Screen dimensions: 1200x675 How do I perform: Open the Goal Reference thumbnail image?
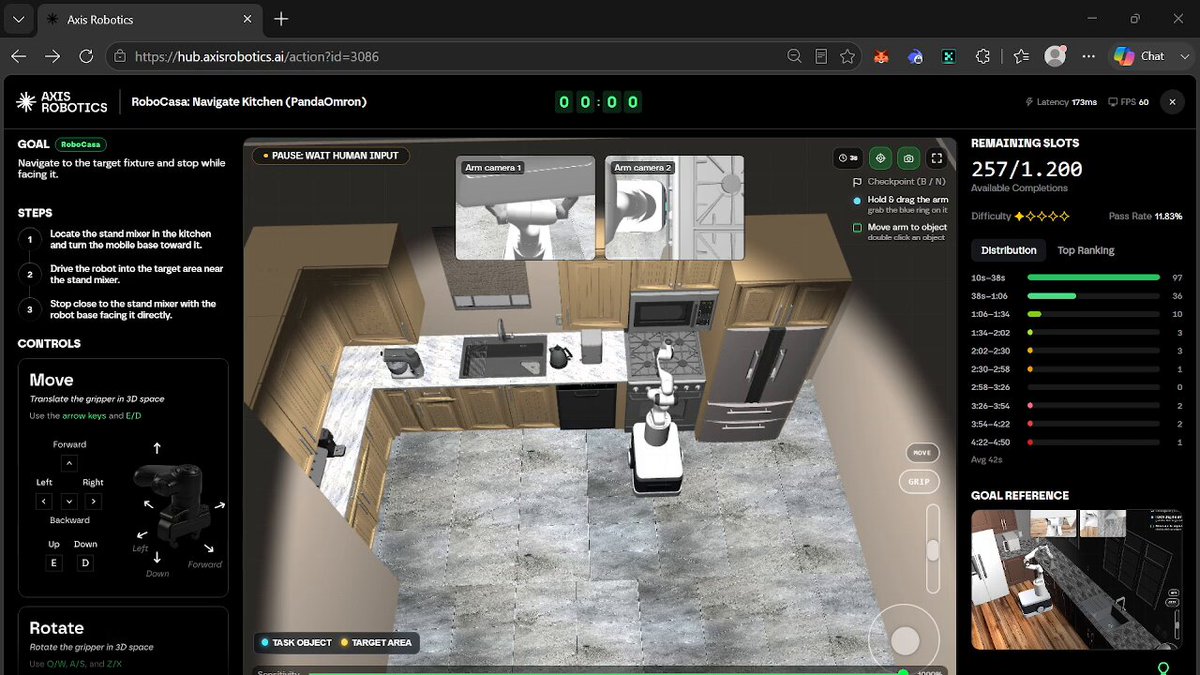click(1078, 580)
